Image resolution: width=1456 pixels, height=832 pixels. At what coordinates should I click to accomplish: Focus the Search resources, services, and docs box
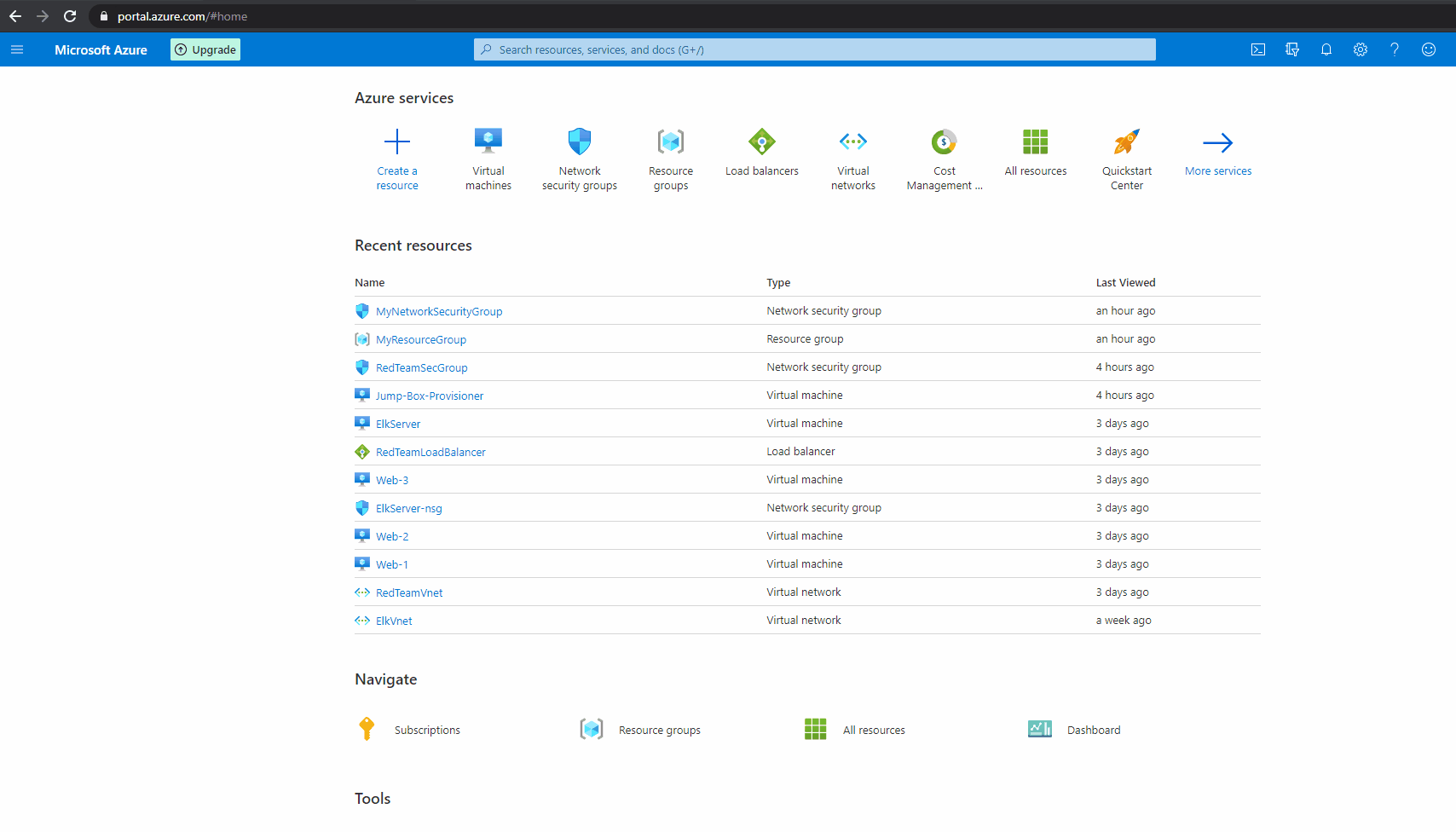815,49
